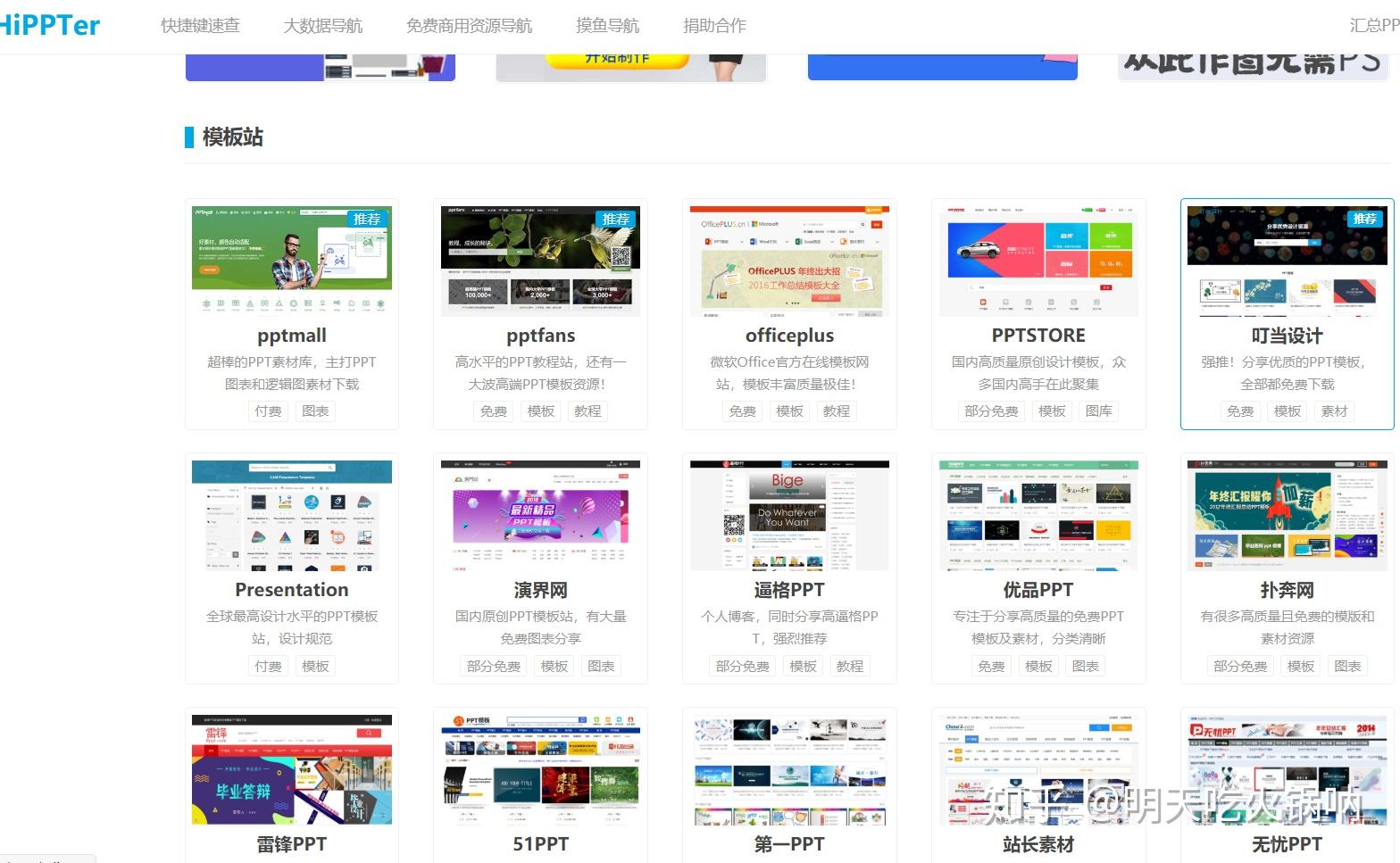The width and height of the screenshot is (1400, 863).
Task: Open the officeplus site thumbnail
Action: coord(789,261)
